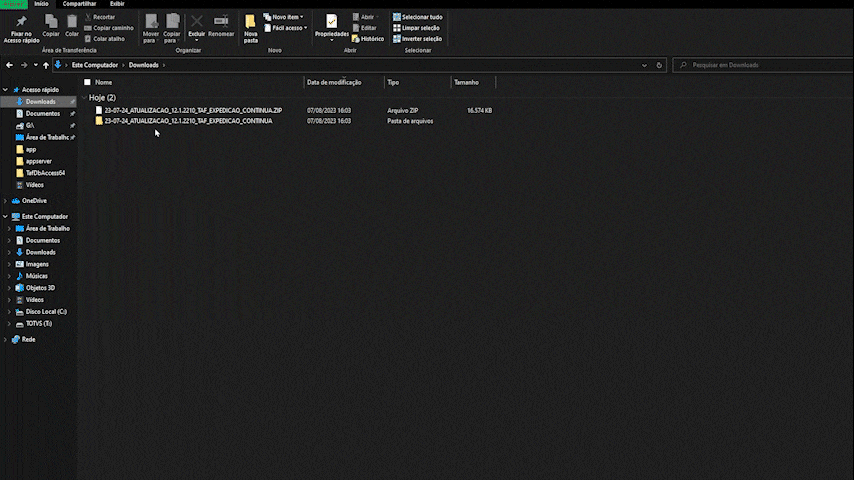
Task: Go up one folder level
Action: tap(46, 65)
